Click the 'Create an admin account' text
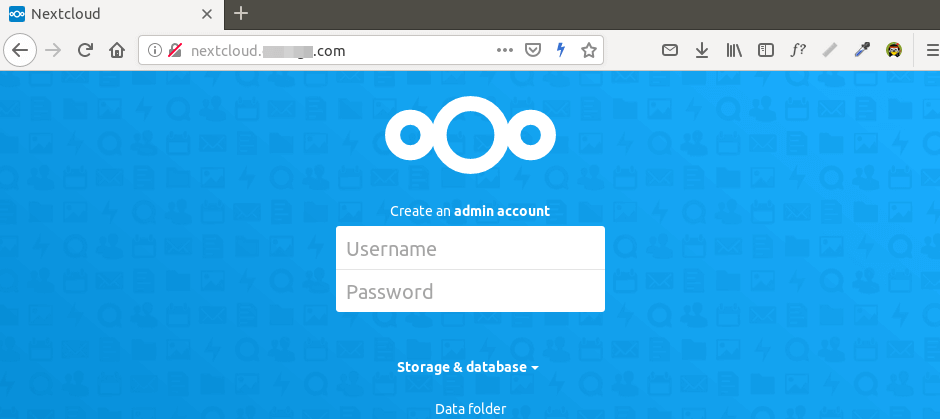 pyautogui.click(x=470, y=211)
